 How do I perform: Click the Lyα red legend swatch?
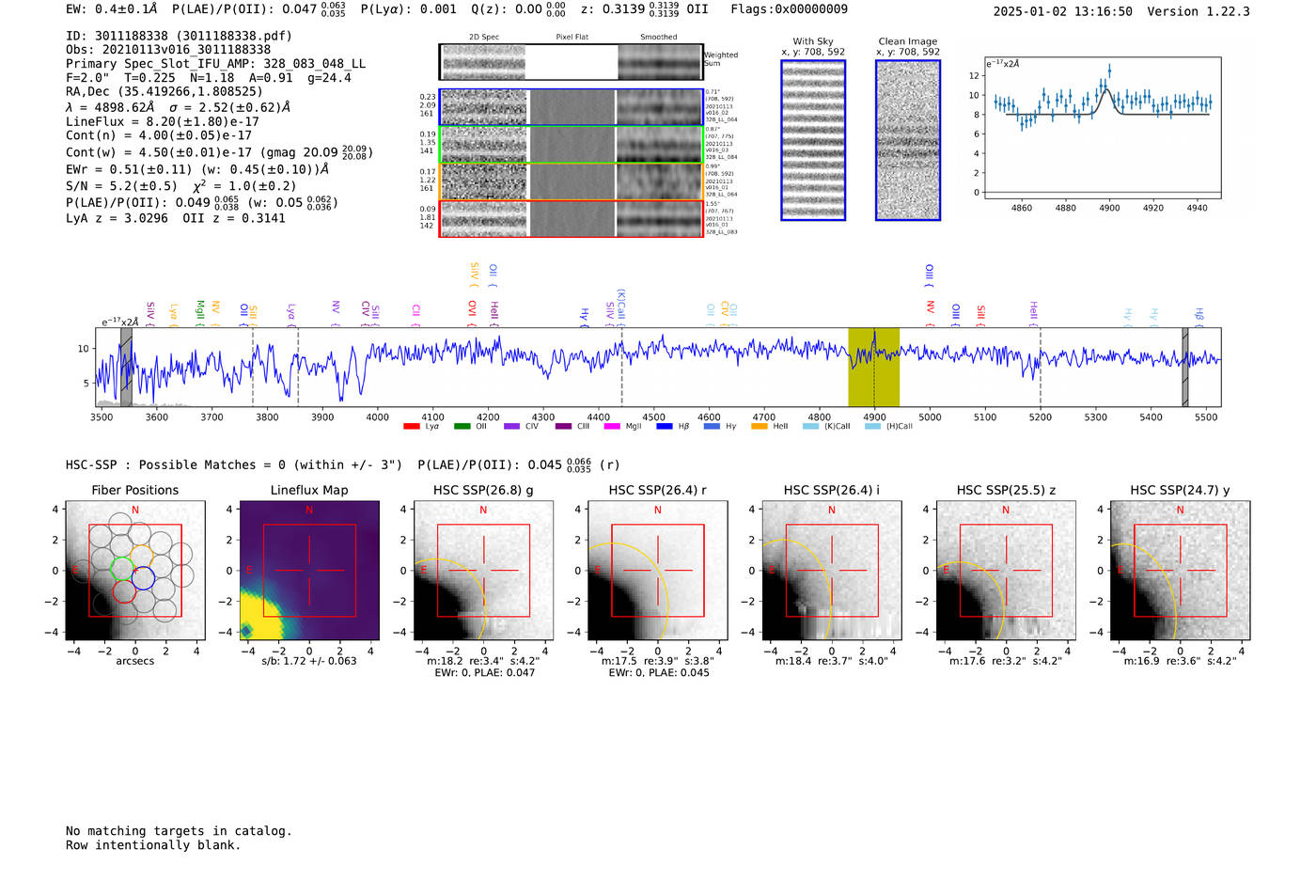[411, 426]
